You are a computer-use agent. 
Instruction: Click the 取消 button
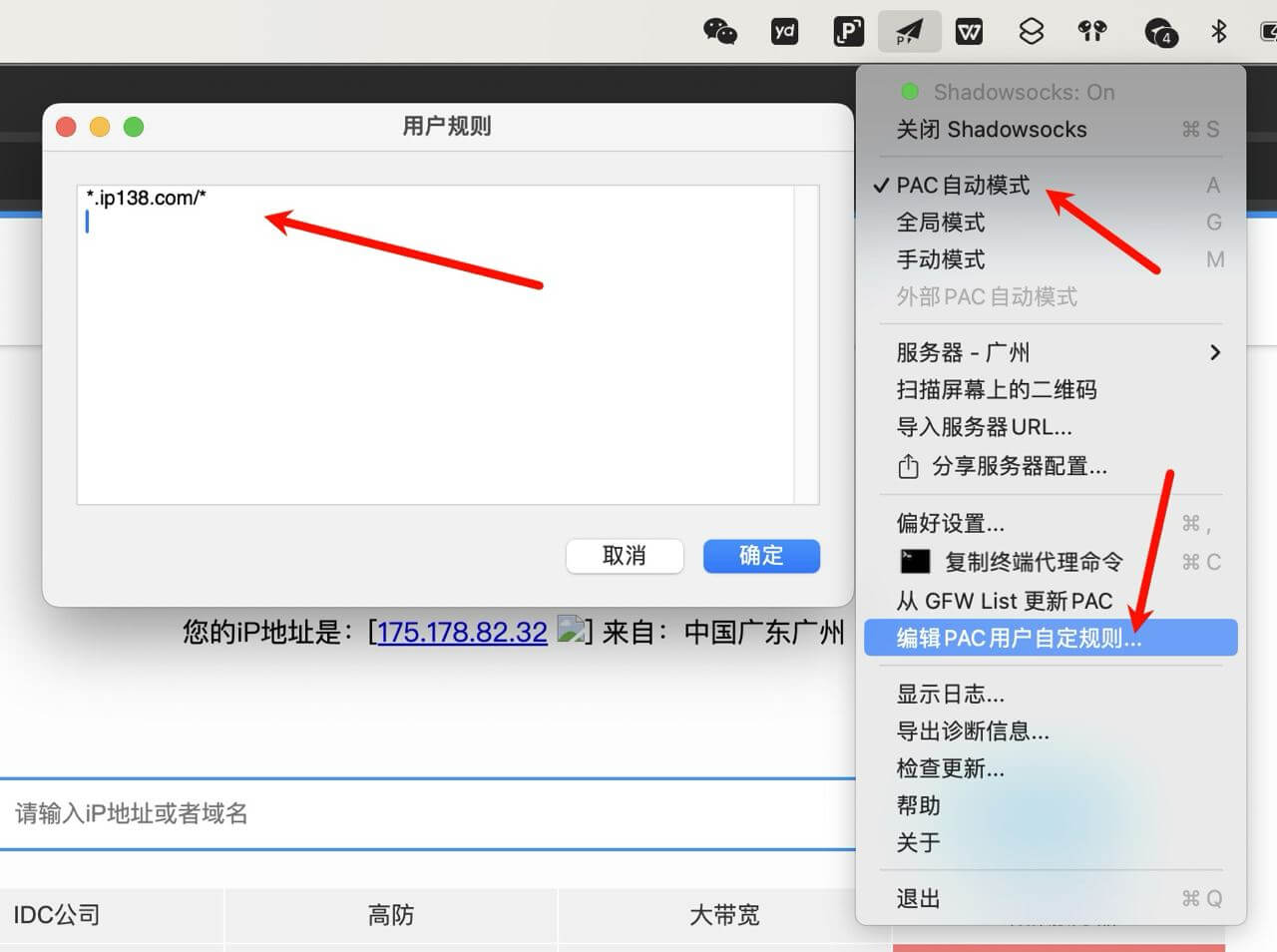tap(625, 556)
